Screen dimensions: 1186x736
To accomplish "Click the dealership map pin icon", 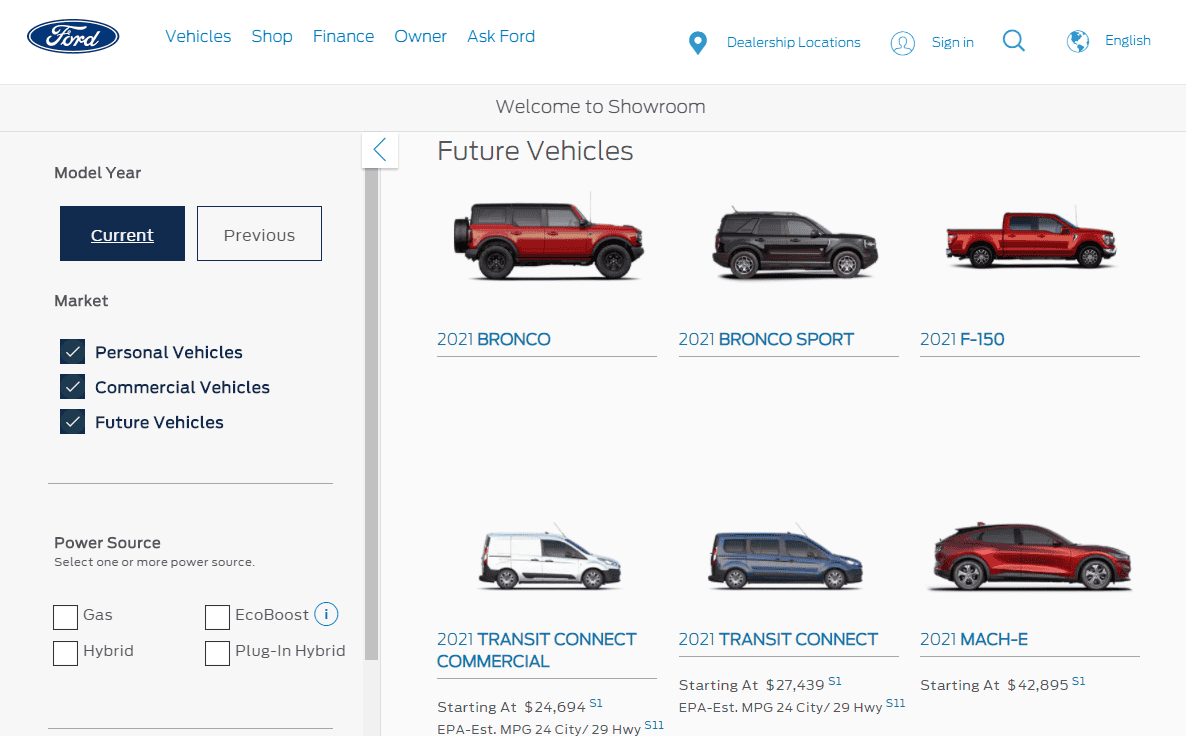I will pos(698,42).
